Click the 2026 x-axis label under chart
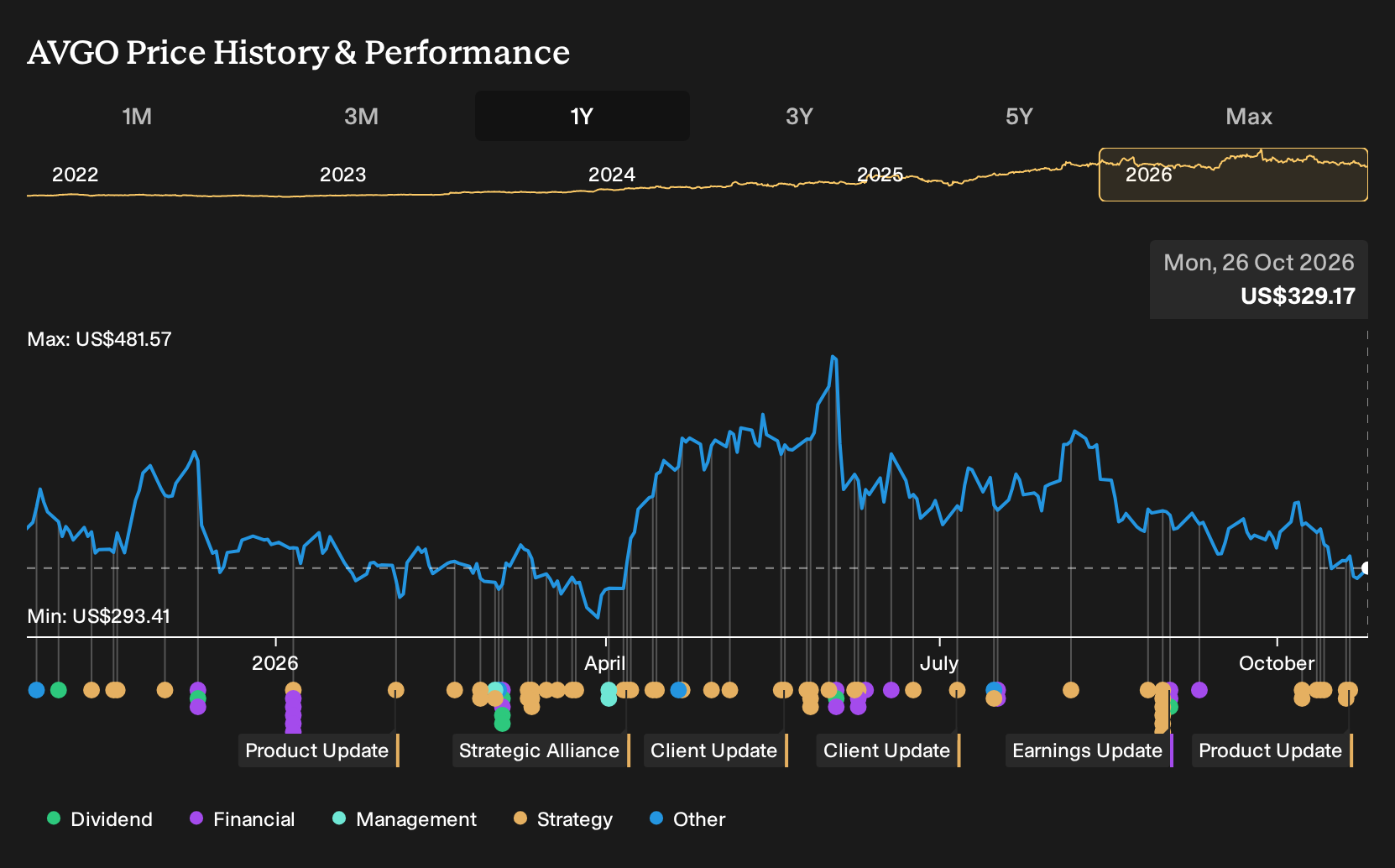Screen dimensions: 1395x868 [x=275, y=663]
